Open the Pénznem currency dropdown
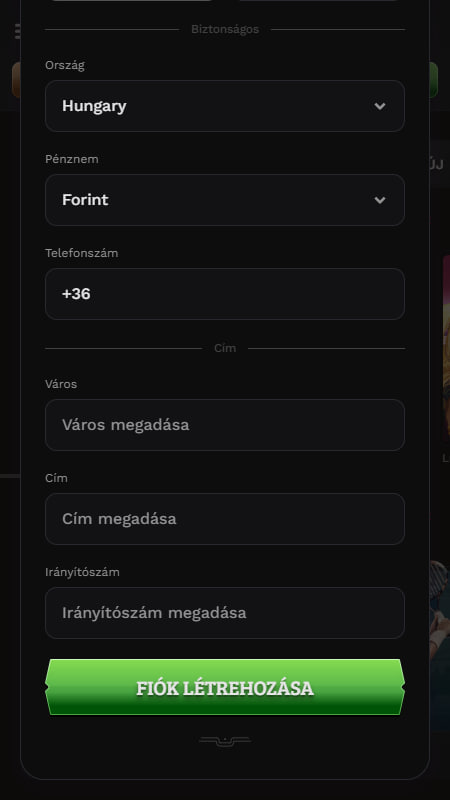The image size is (450, 800). tap(225, 200)
